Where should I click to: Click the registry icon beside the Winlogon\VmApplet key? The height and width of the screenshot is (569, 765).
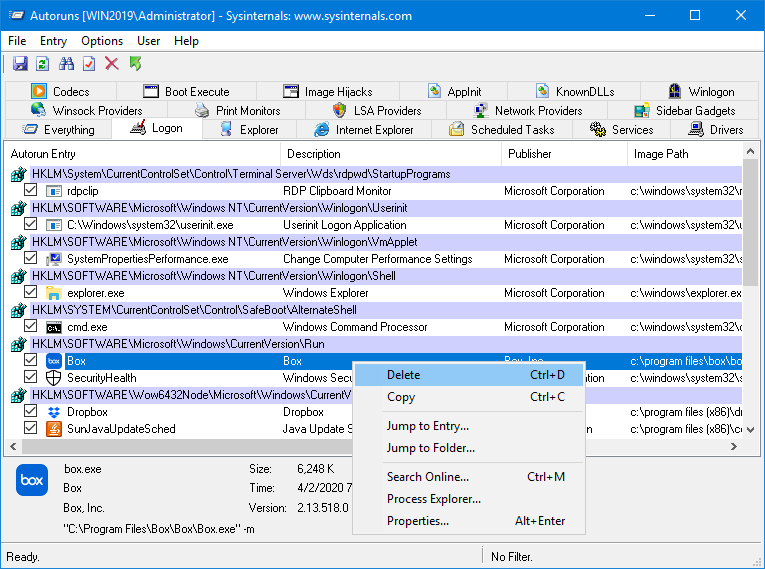tap(19, 242)
